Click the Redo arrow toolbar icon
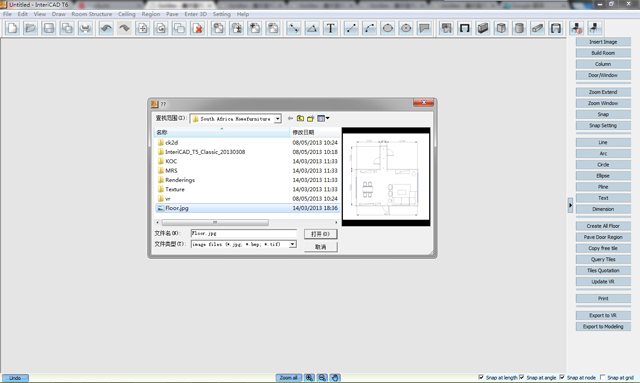The height and width of the screenshot is (383, 640). click(x=124, y=28)
